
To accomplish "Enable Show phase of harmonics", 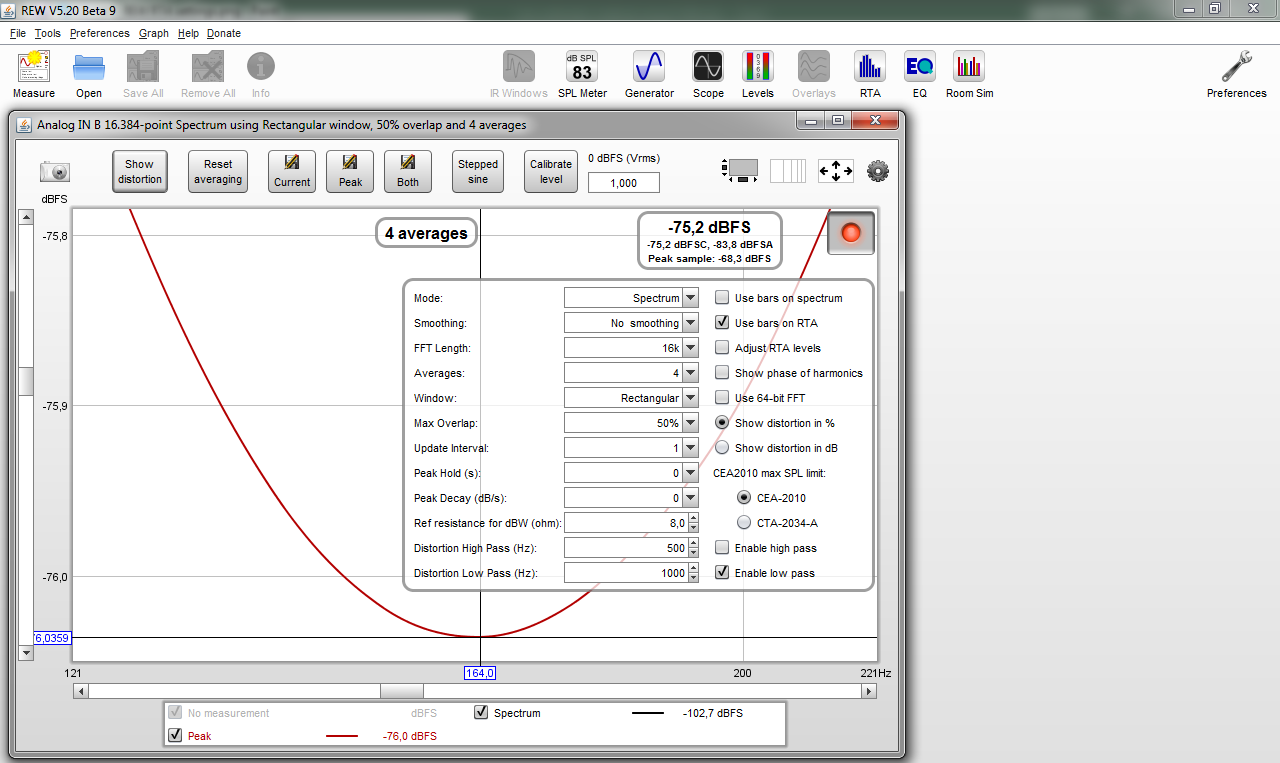I will (x=722, y=373).
